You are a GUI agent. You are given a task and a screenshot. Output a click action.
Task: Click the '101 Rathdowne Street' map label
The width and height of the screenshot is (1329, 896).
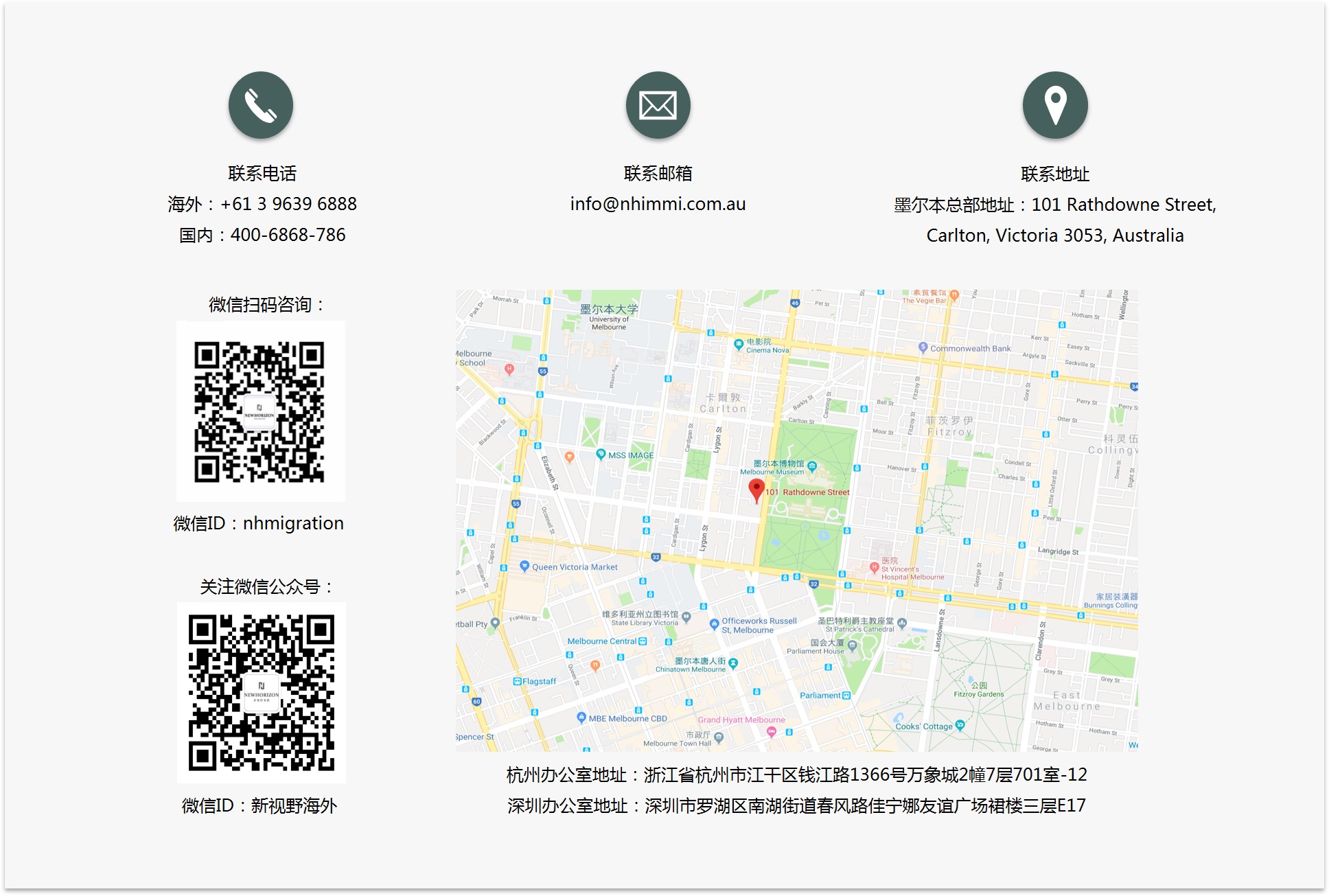807,492
